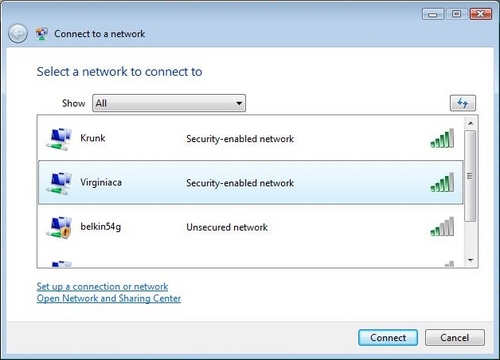
Task: Click Krunk signal strength bars
Action: click(x=442, y=138)
